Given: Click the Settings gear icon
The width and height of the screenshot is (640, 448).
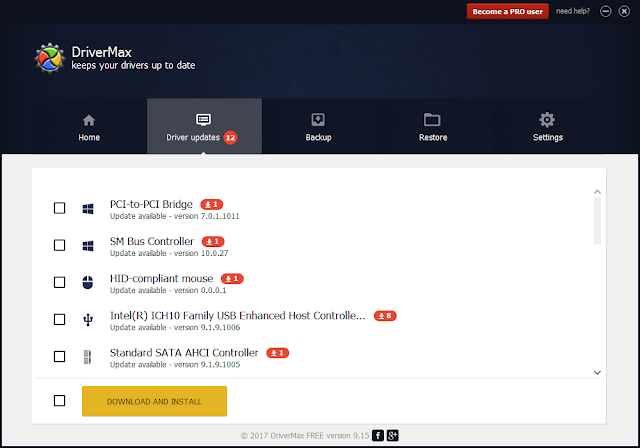Looking at the screenshot, I should click(547, 120).
